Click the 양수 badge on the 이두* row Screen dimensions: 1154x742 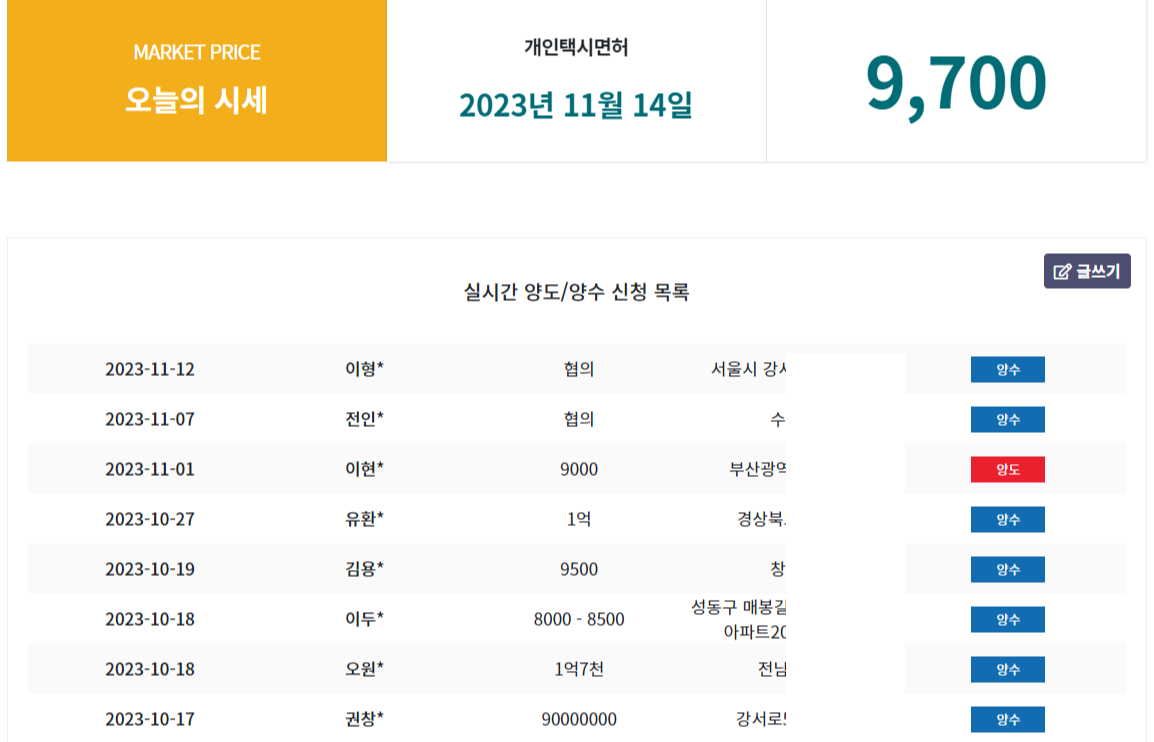[1007, 619]
